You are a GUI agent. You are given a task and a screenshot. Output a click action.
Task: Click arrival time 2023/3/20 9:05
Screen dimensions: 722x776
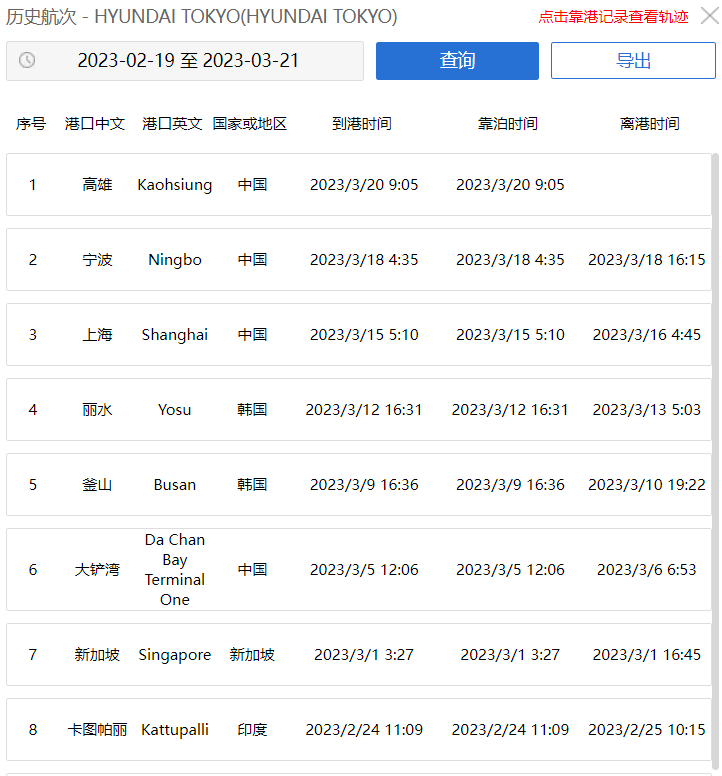pos(364,185)
